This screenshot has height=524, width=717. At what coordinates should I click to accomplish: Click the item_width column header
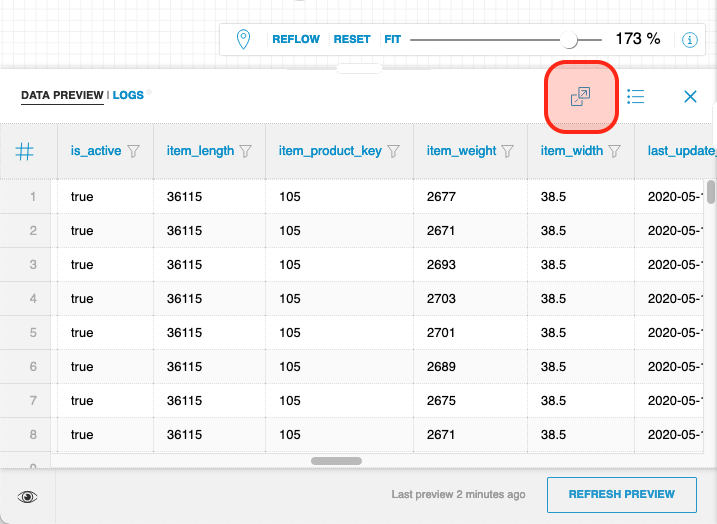click(x=572, y=151)
